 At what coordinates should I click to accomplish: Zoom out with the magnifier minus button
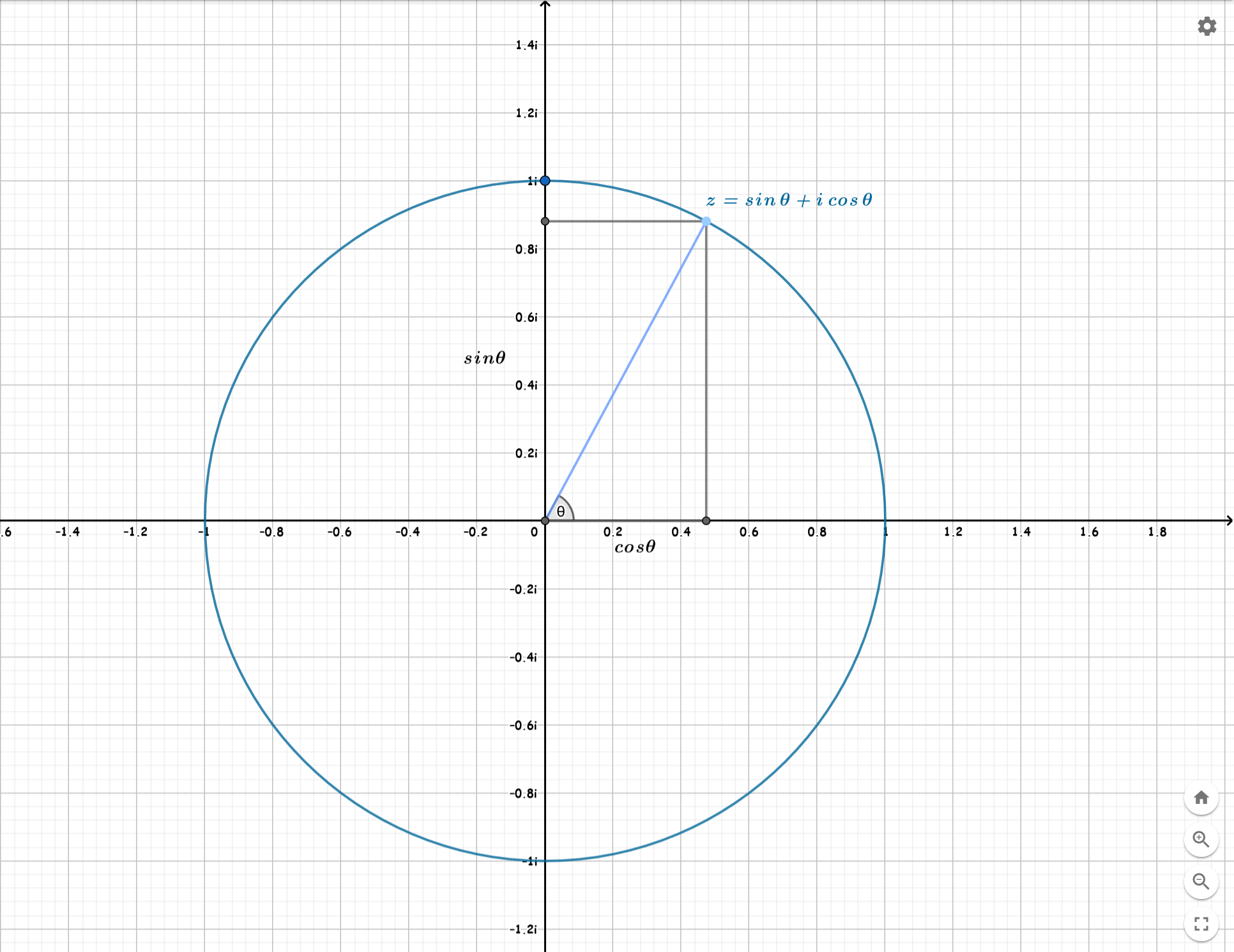coord(1201,882)
